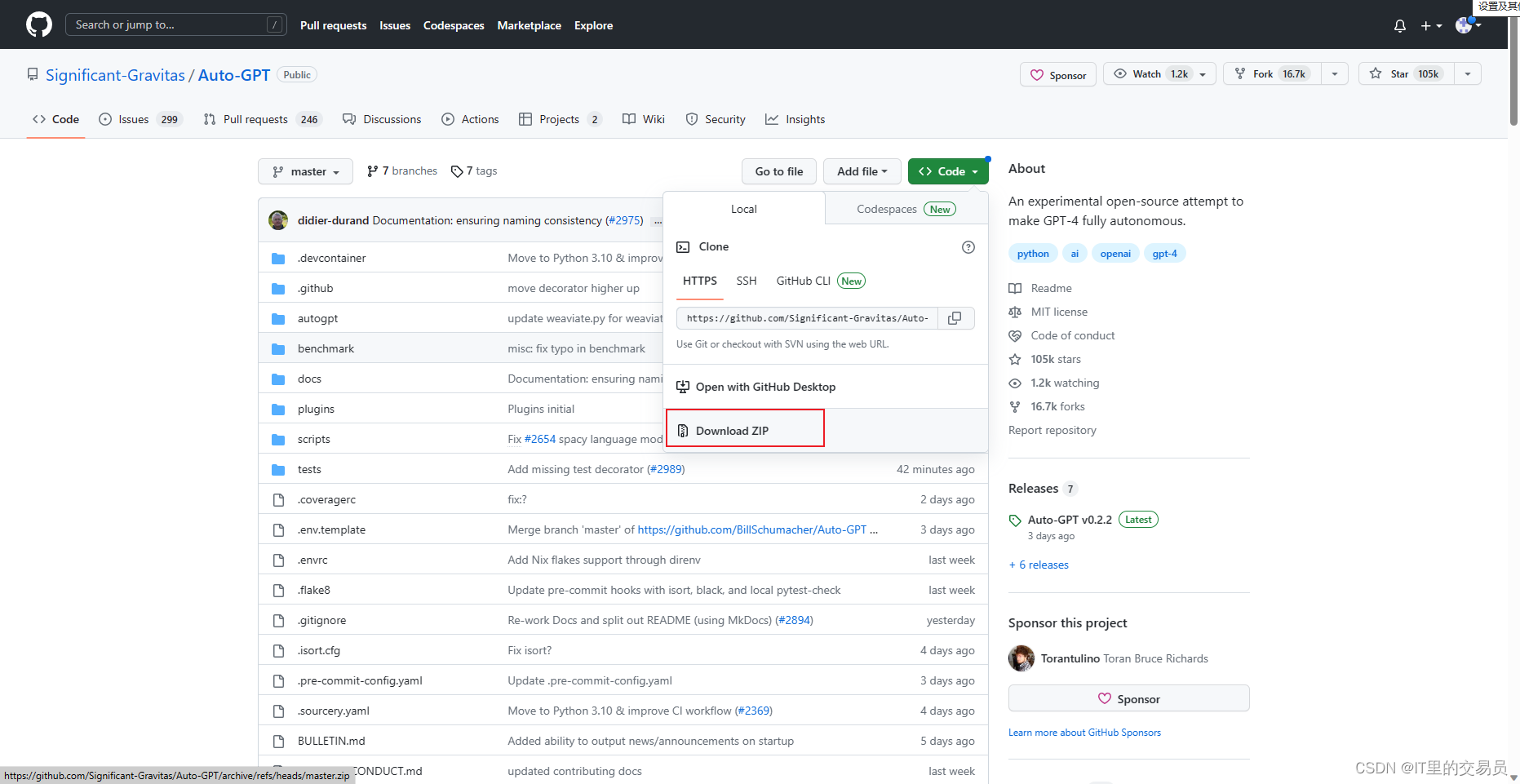
Task: Open the Fork options arrow
Action: (x=1335, y=74)
